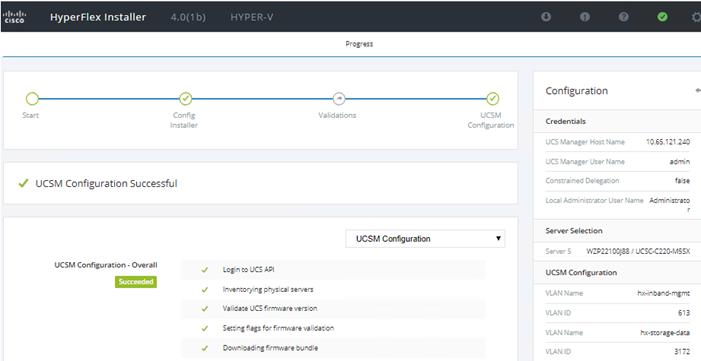701x361 pixels.
Task: Click checkmark next to Setting flags for firmware validation
Action: 205,328
